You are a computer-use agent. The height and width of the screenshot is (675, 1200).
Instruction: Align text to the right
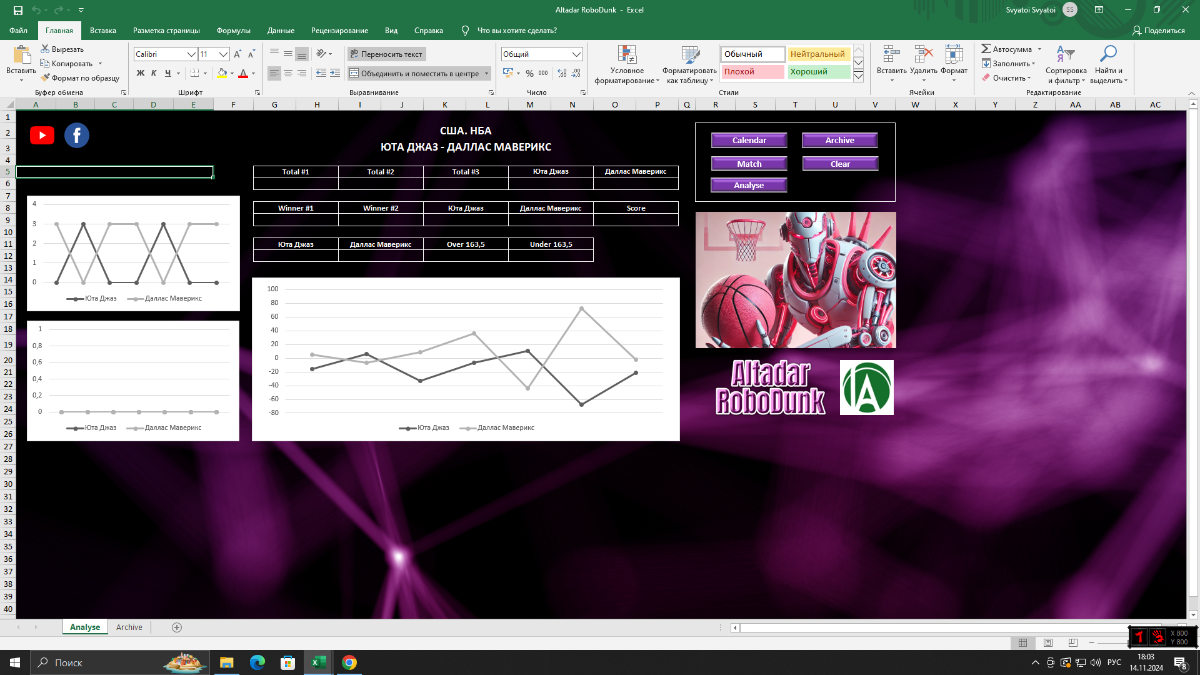click(x=302, y=73)
